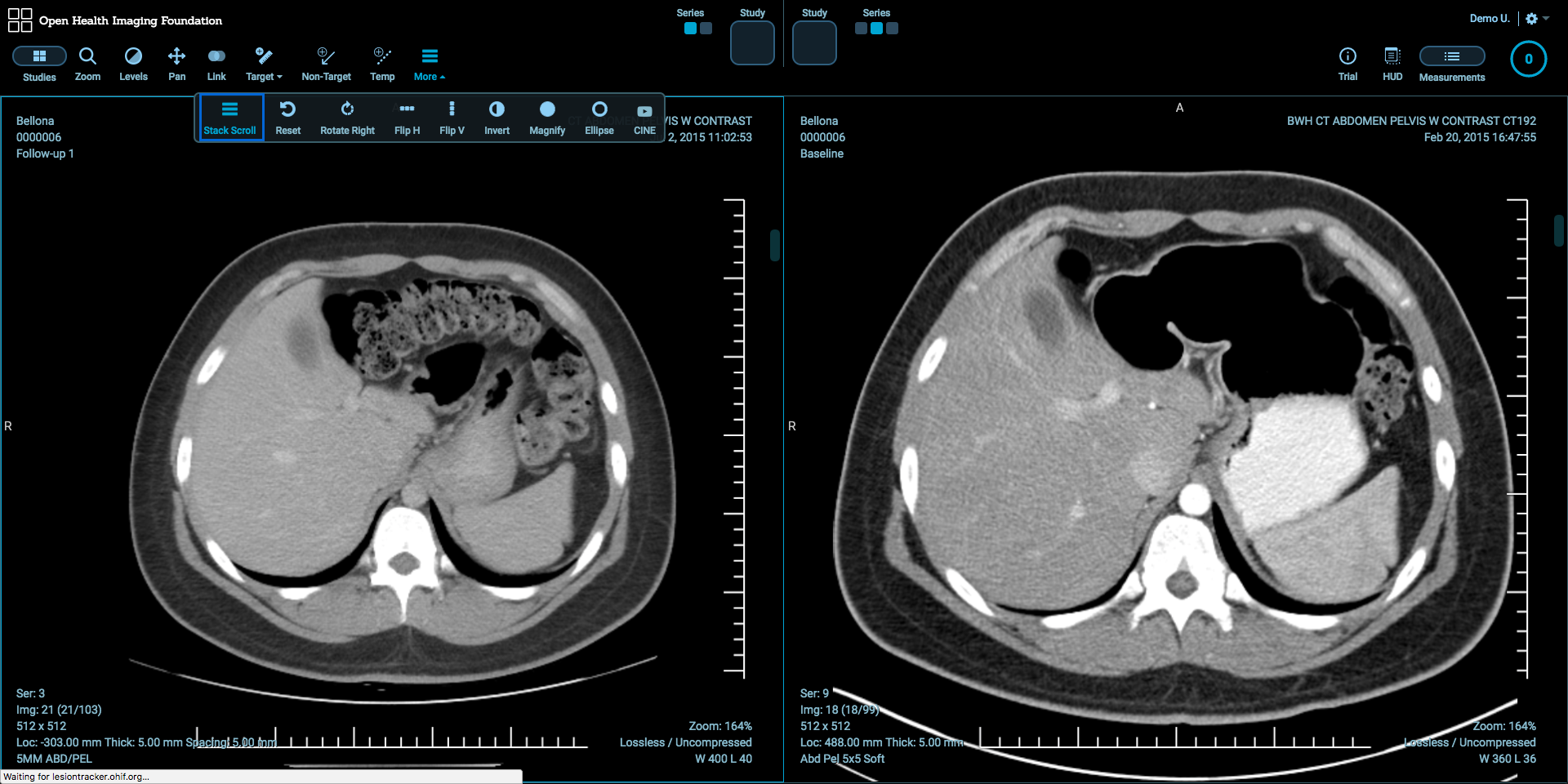Select the Magnify tool

pos(546,118)
